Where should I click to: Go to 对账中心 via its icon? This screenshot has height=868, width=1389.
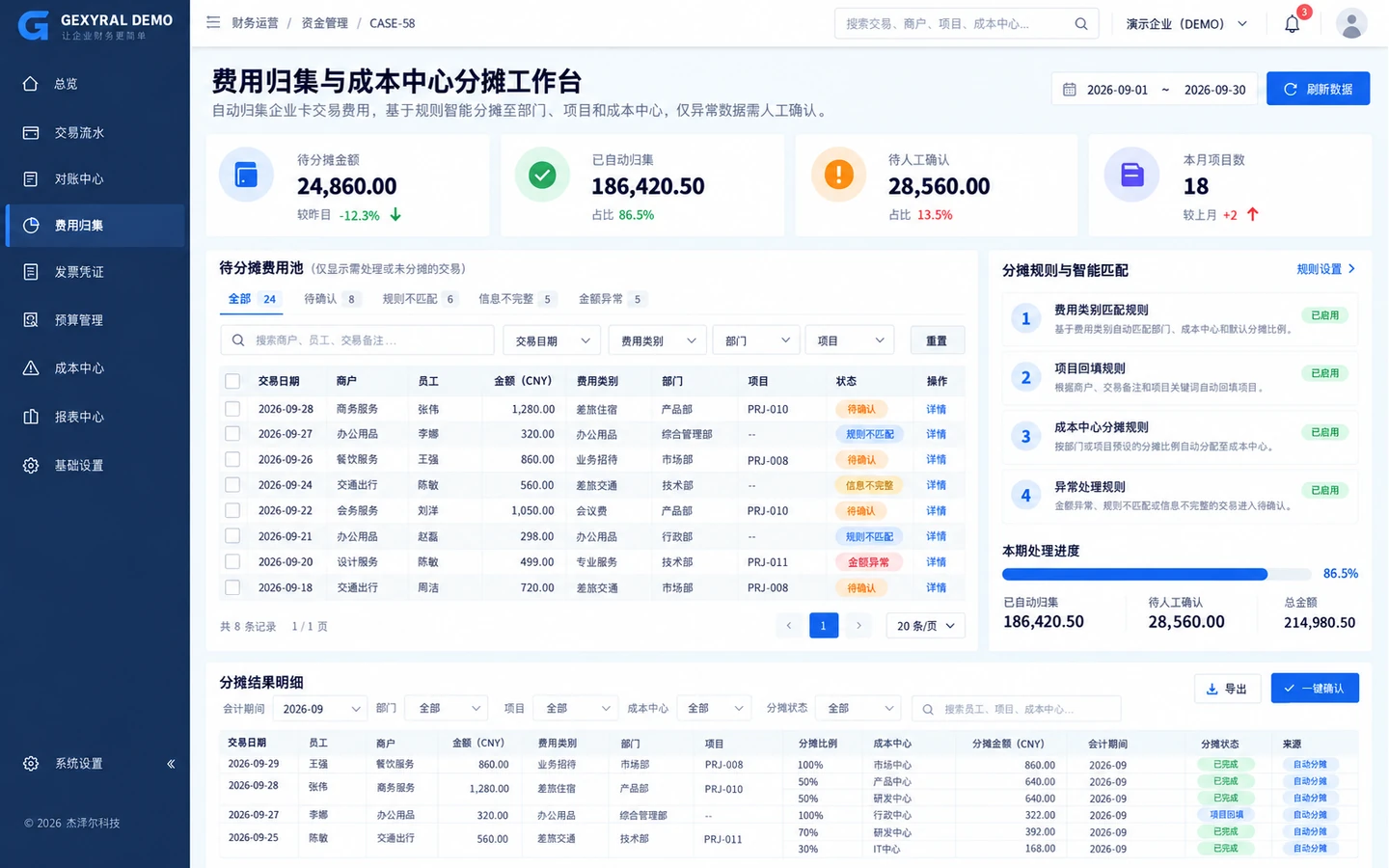pyautogui.click(x=31, y=178)
